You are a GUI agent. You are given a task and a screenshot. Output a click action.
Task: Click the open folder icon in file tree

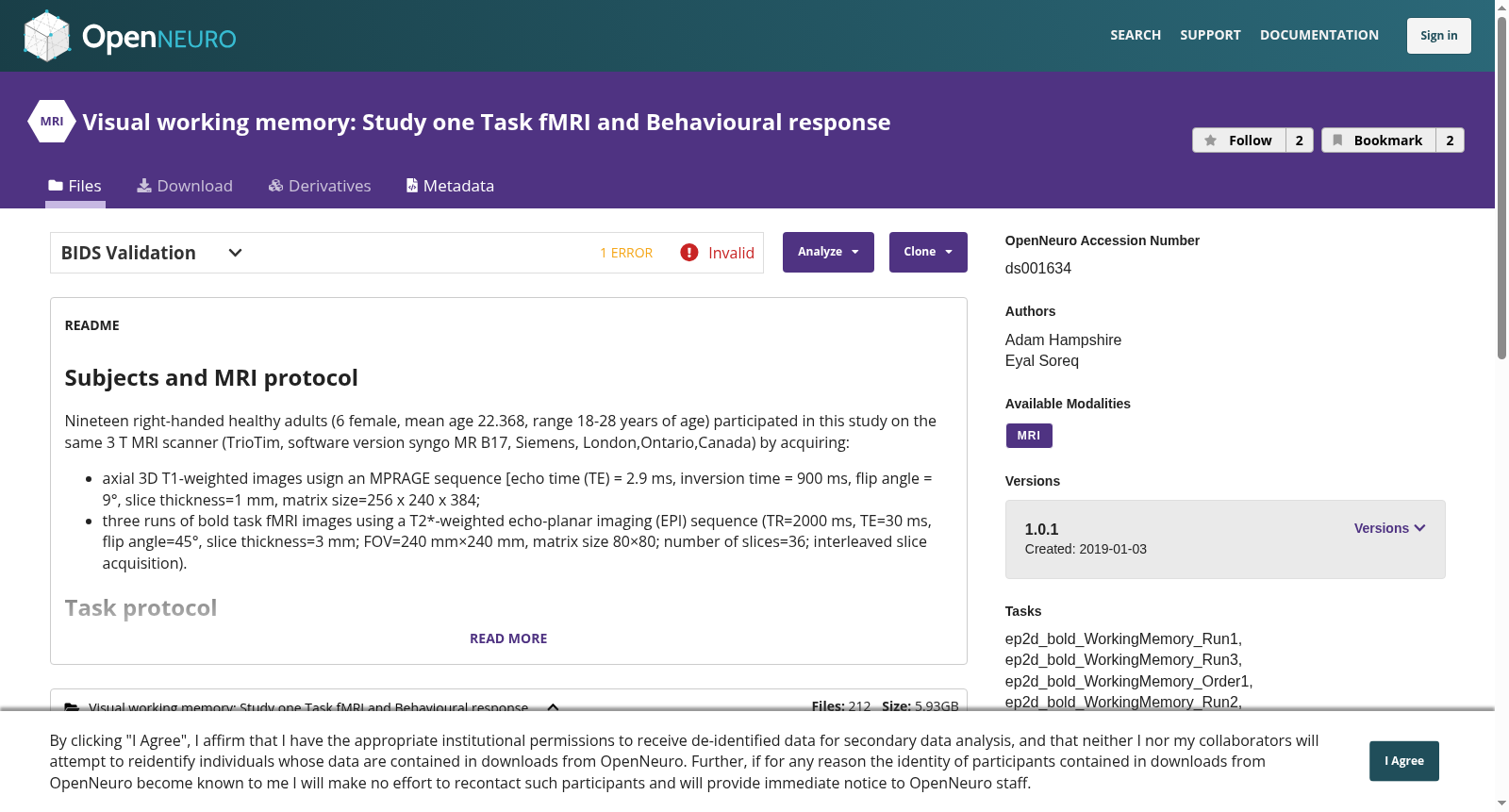tap(72, 707)
